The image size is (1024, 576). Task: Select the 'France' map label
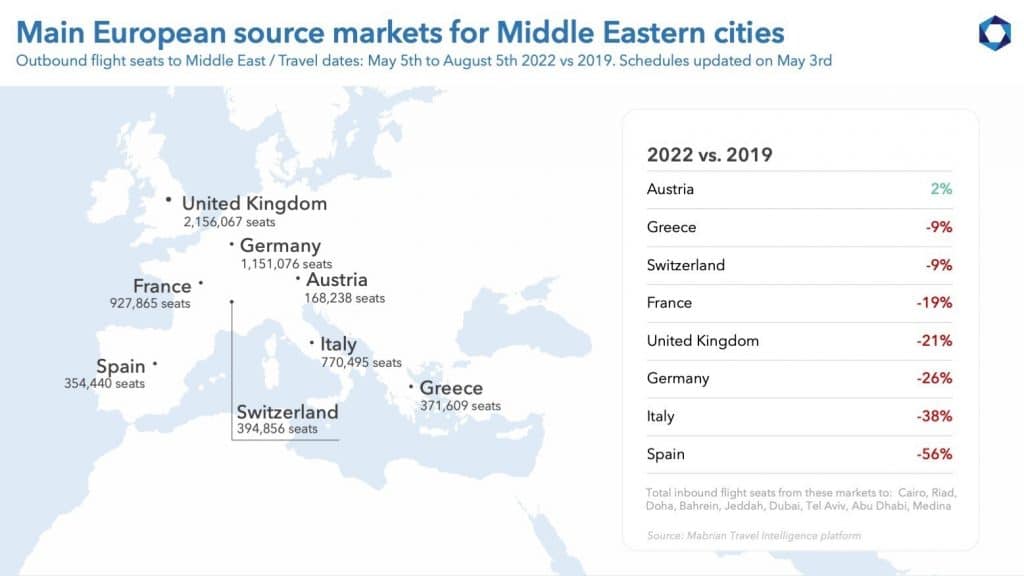pyautogui.click(x=162, y=286)
